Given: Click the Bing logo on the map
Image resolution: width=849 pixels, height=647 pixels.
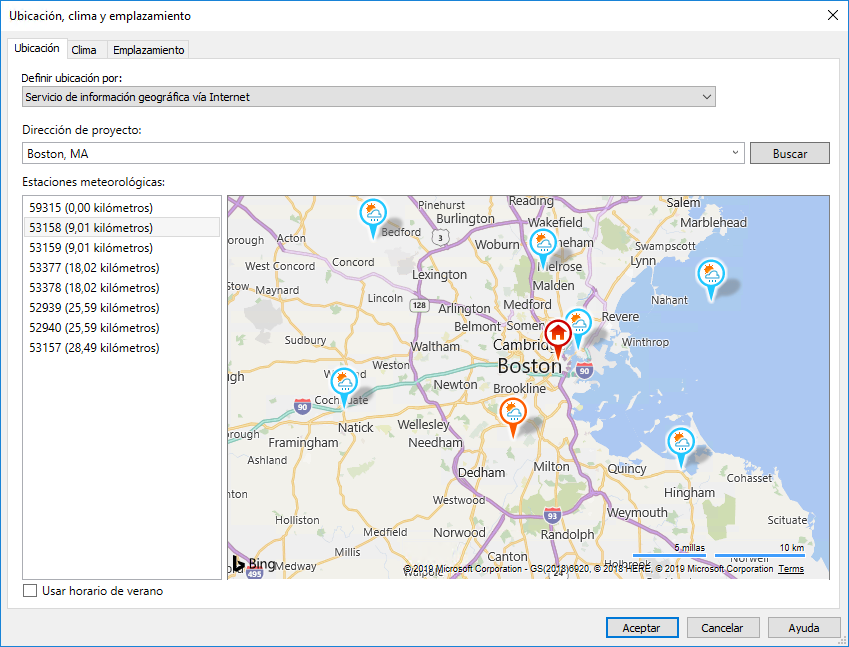Looking at the screenshot, I should pos(253,564).
